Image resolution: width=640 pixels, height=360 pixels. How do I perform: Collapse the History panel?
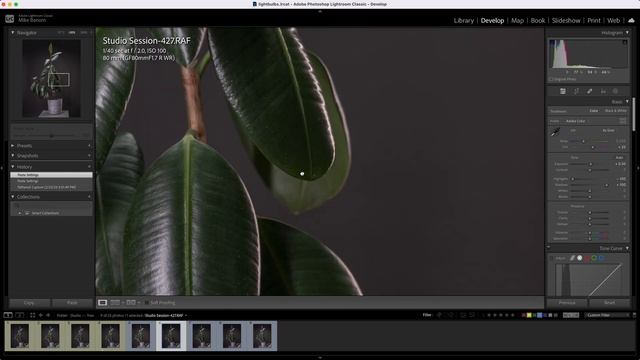13,167
